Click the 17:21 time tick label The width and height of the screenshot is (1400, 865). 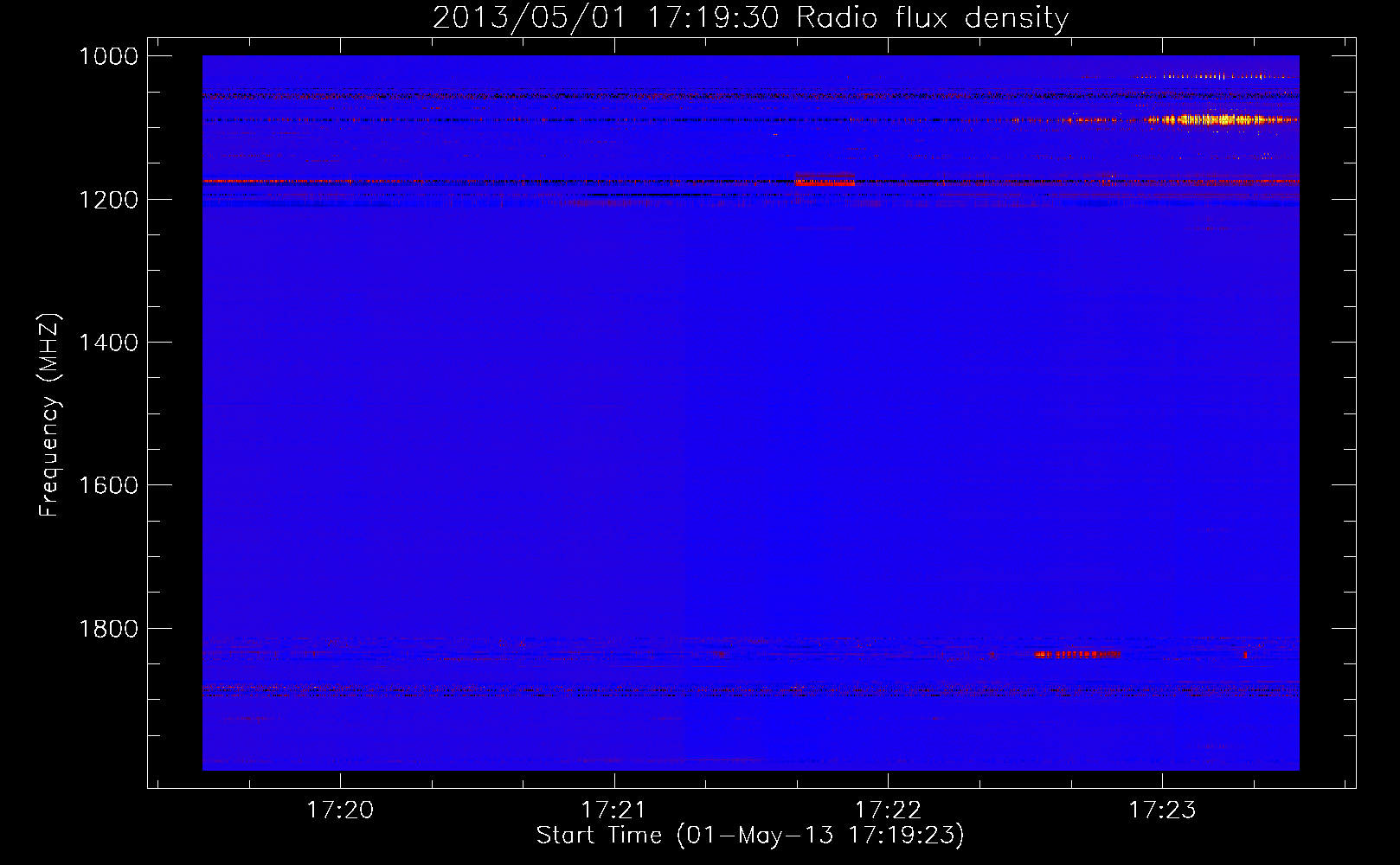613,810
